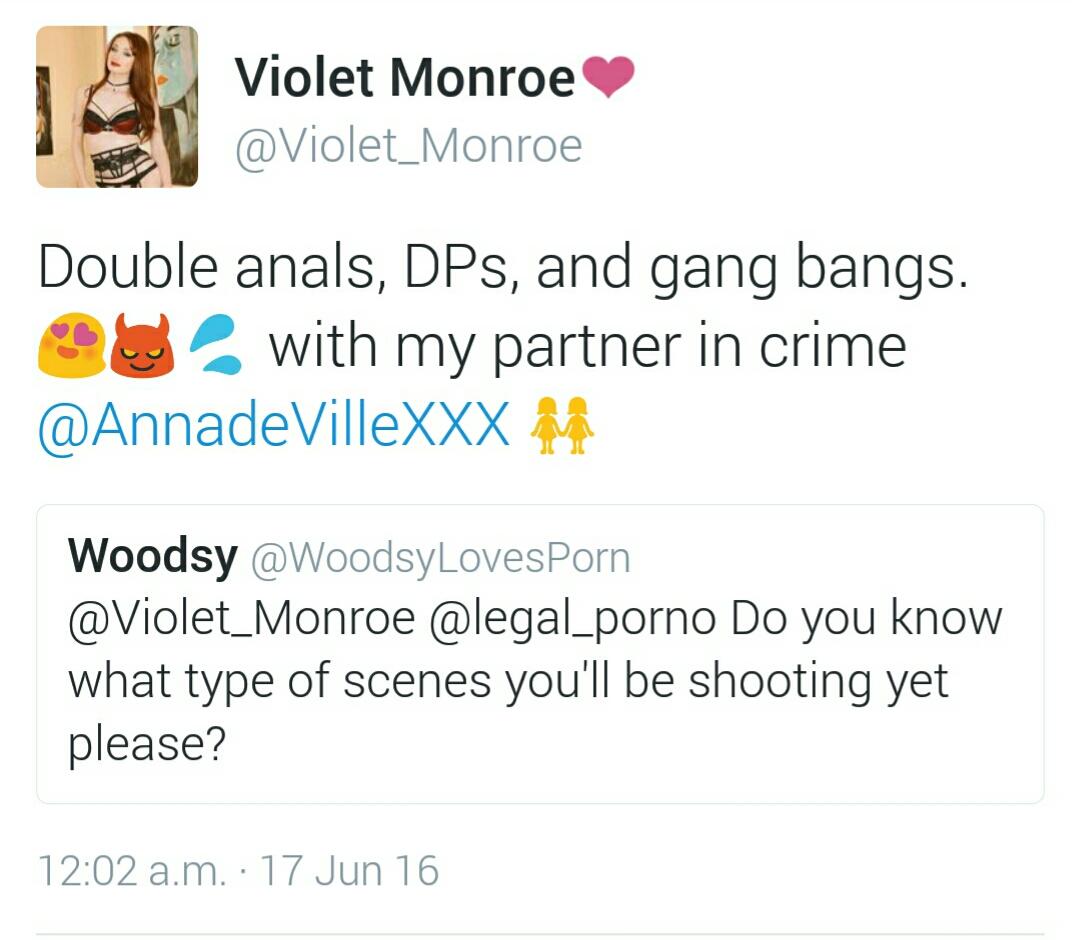This screenshot has height=940, width=1072.
Task: Open the @Violet_Monroe handle under display name
Action: click(x=408, y=146)
